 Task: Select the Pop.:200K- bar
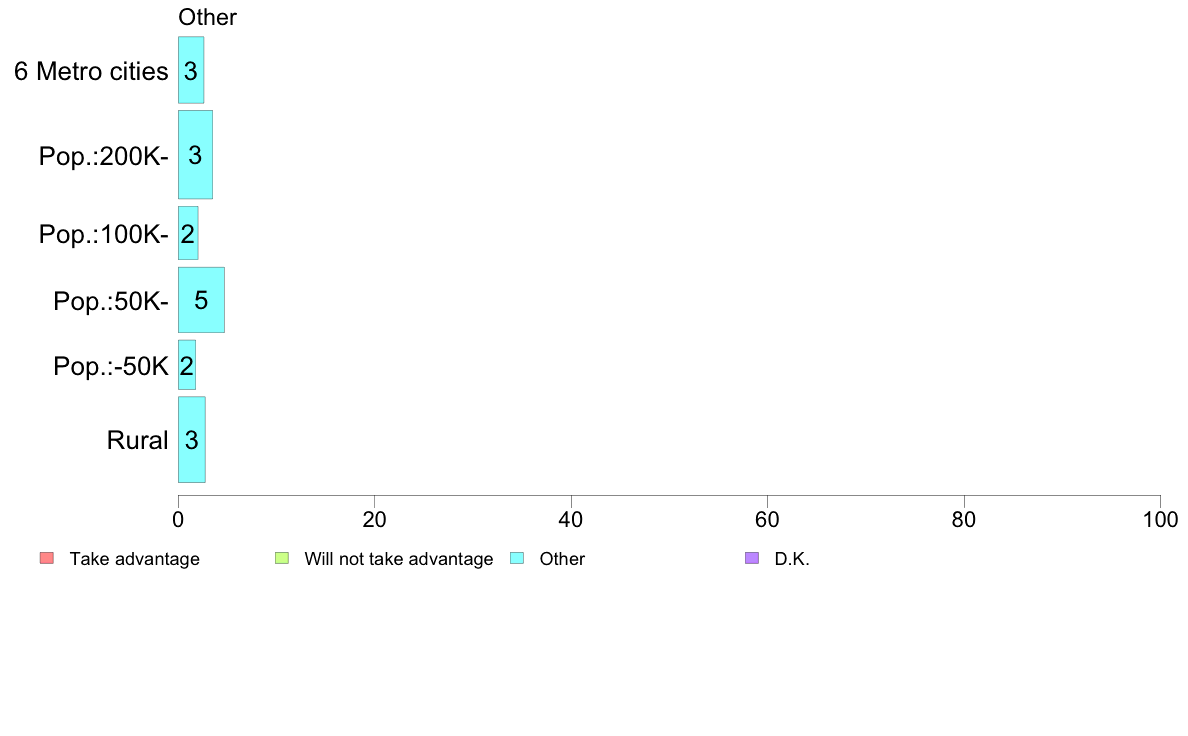(195, 155)
